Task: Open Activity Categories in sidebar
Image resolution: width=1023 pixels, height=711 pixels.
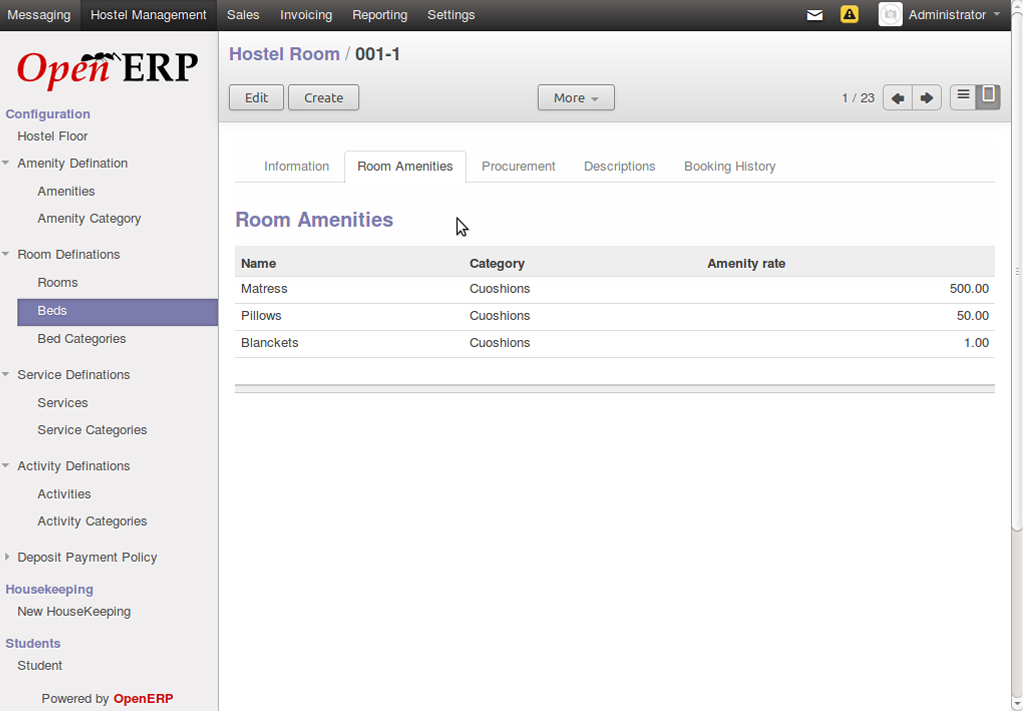Action: coord(92,521)
